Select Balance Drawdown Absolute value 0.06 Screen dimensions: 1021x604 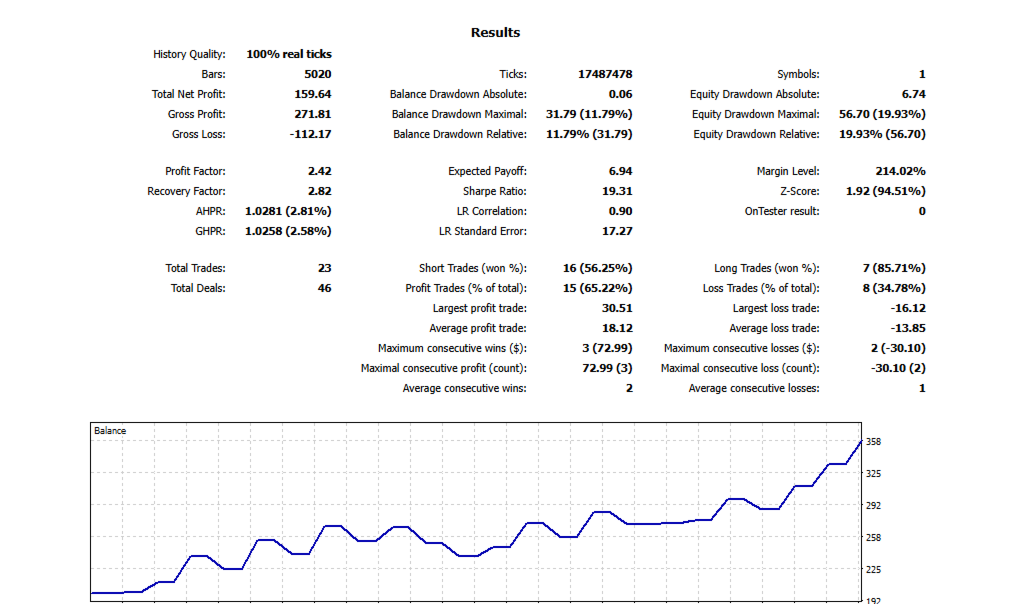[620, 94]
